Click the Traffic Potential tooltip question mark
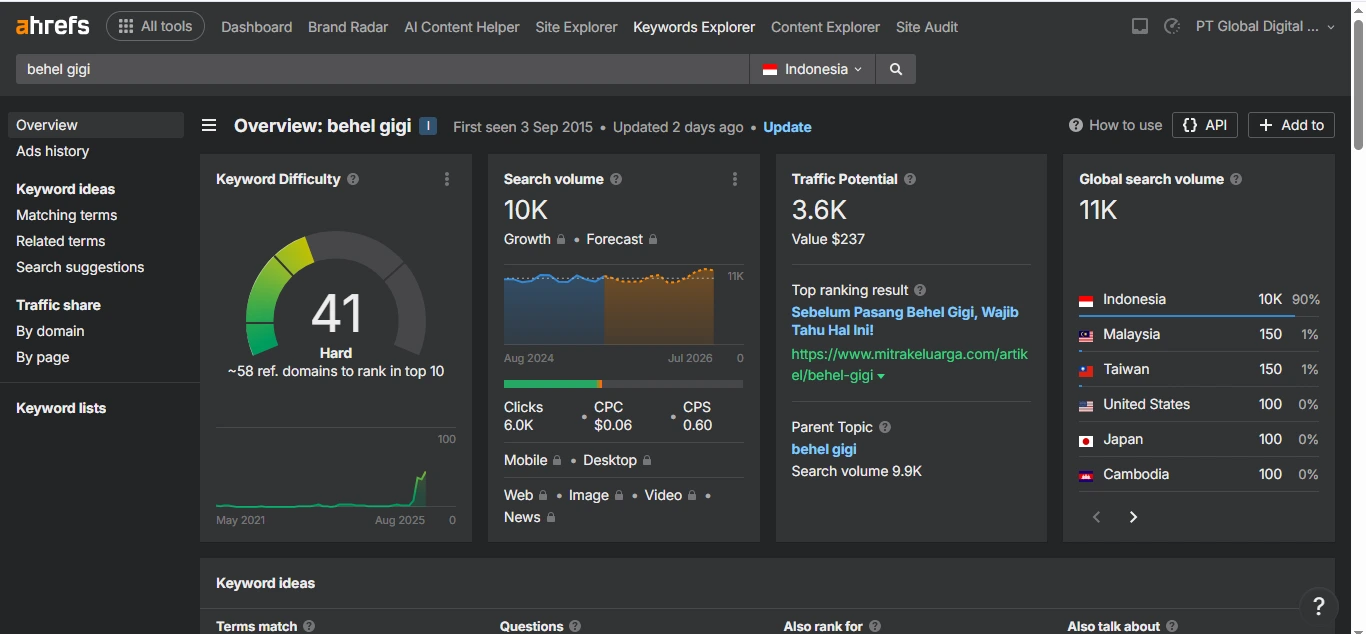 point(908,179)
